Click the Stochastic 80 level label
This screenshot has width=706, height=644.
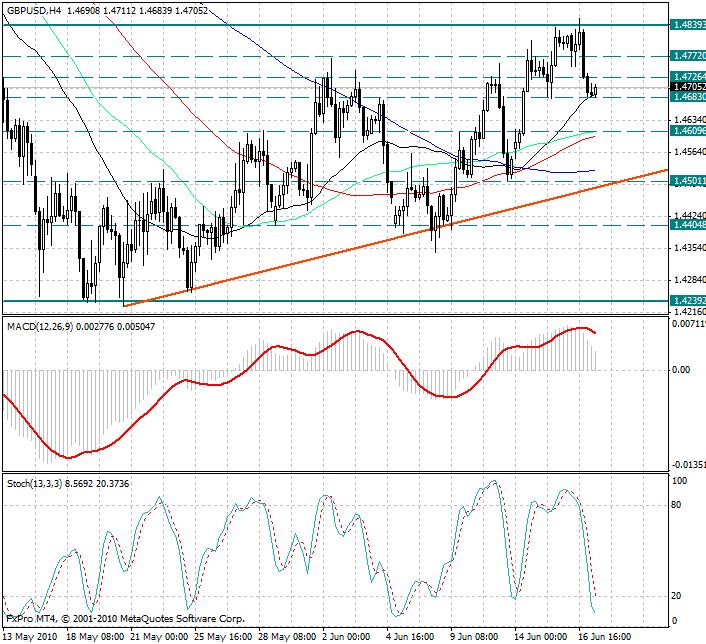click(676, 505)
